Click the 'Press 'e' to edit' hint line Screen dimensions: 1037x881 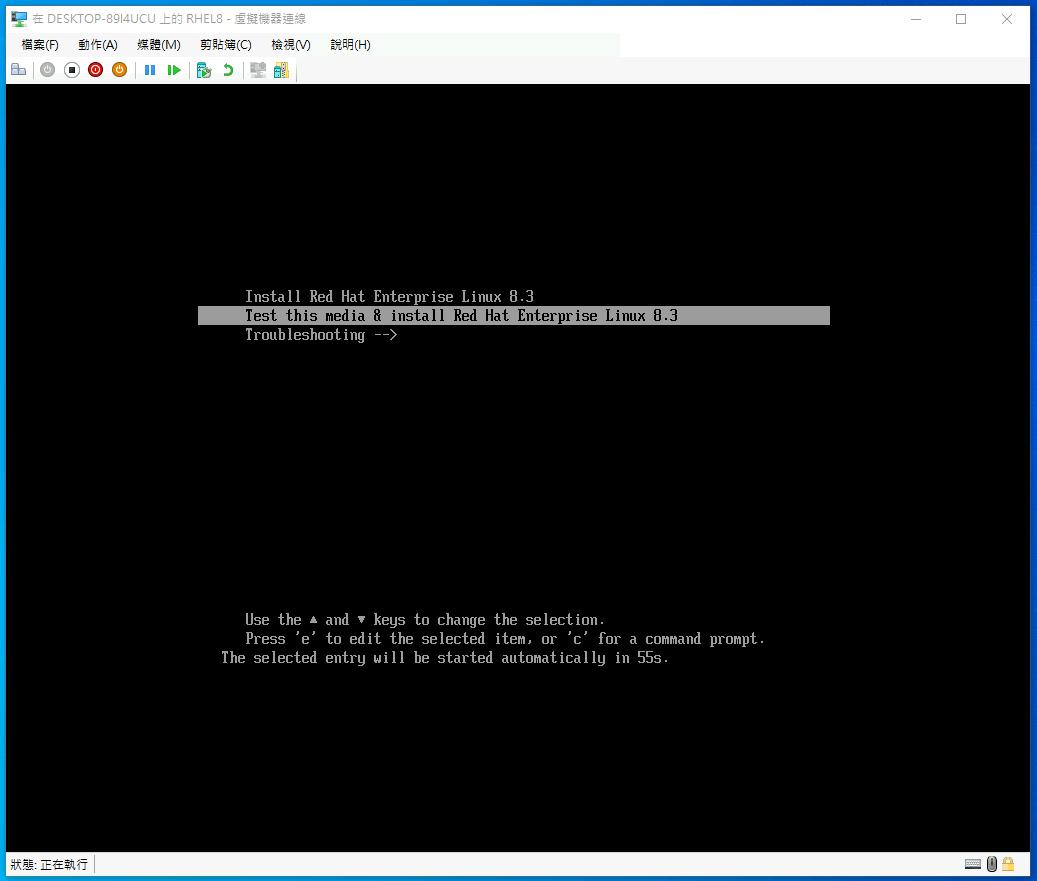pyautogui.click(x=505, y=639)
